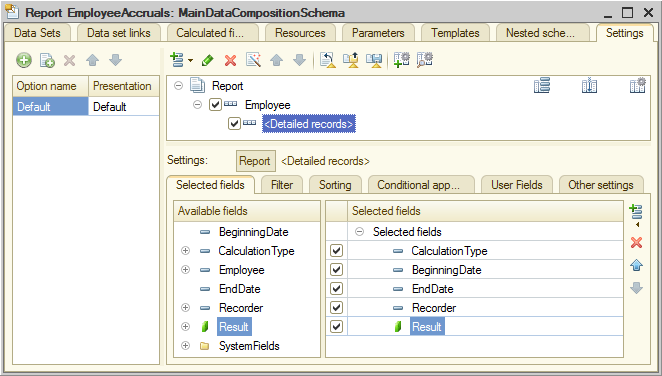
Task: Click standard settings icon before toolbar separator
Action: (x=374, y=60)
